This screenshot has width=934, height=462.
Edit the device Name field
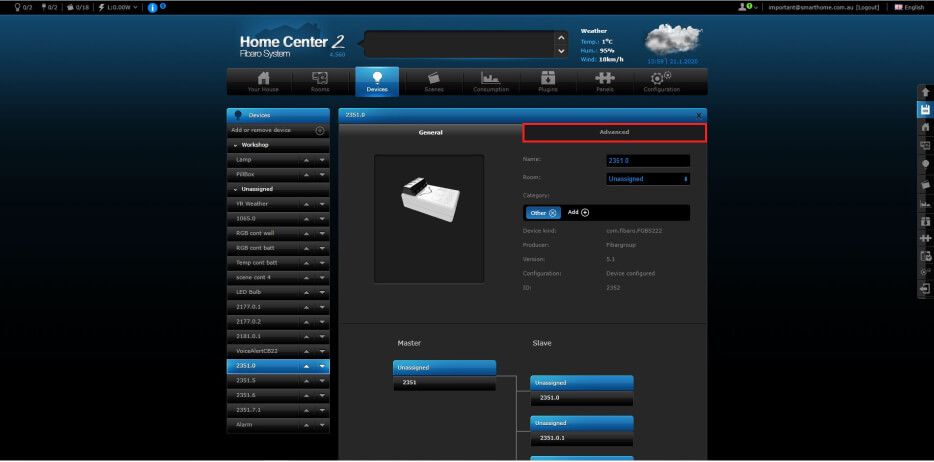coord(648,161)
